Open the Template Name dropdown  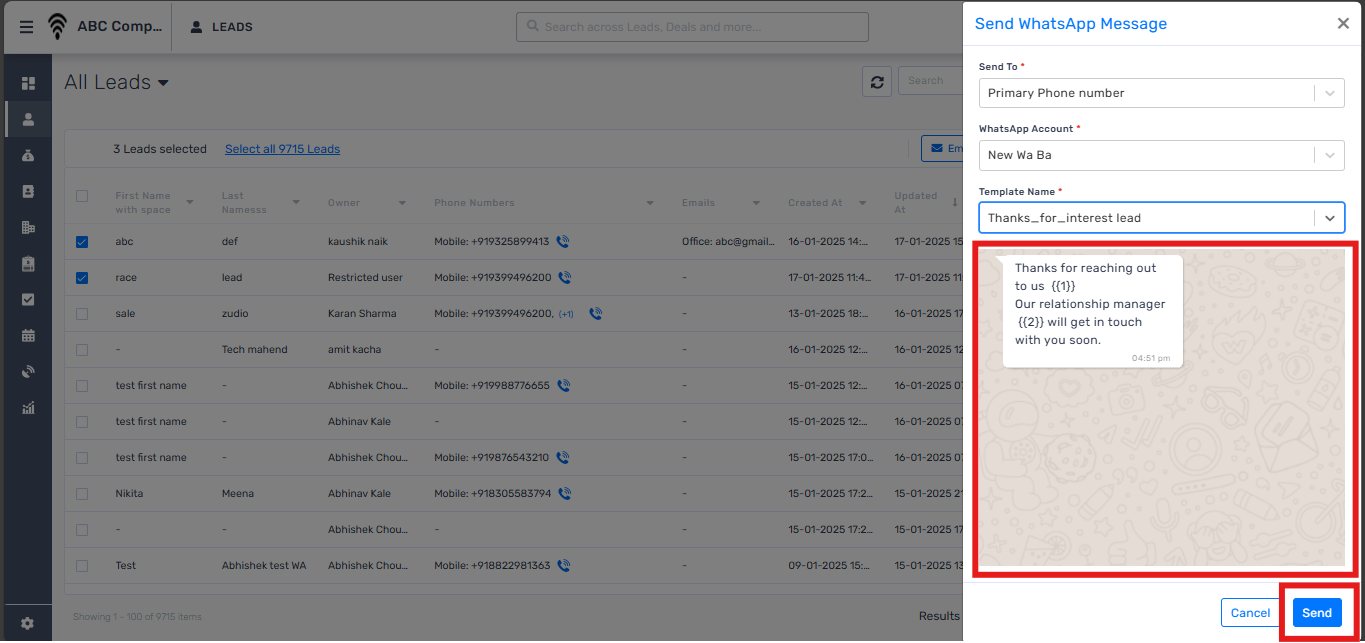pyautogui.click(x=1161, y=217)
